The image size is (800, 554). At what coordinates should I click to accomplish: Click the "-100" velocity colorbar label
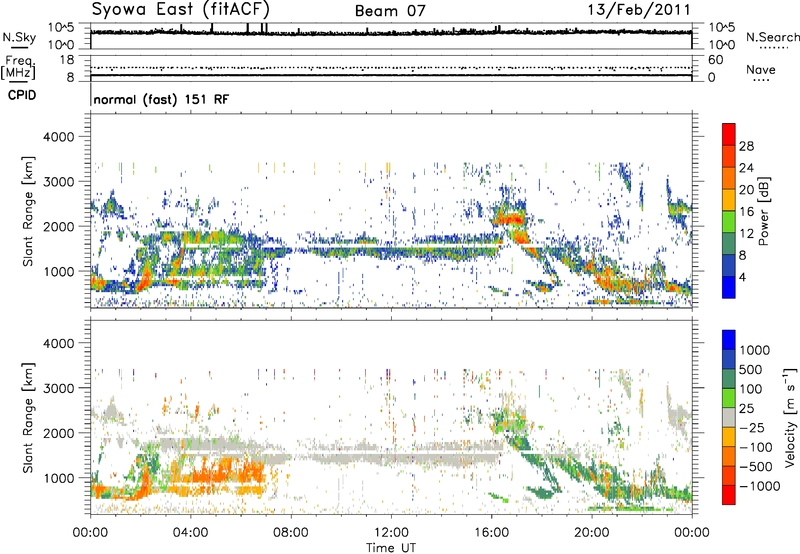(756, 447)
